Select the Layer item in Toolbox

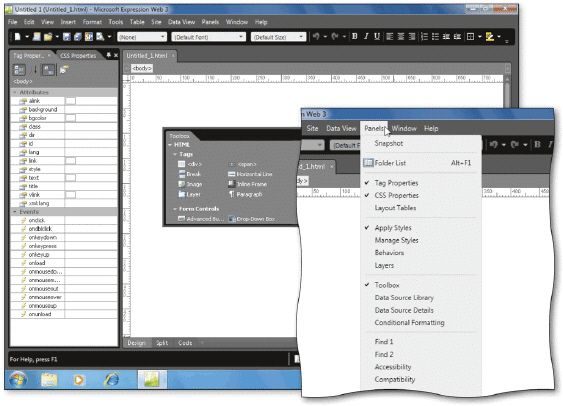tap(189, 194)
